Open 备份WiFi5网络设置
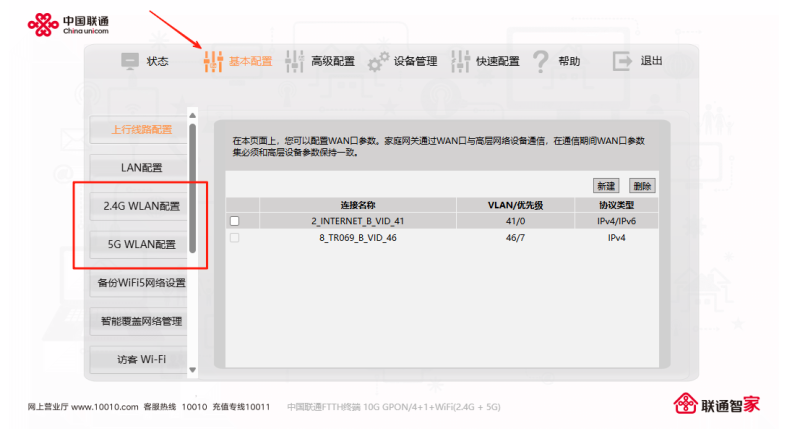Image resolution: width=800 pixels, height=434 pixels. (139, 283)
